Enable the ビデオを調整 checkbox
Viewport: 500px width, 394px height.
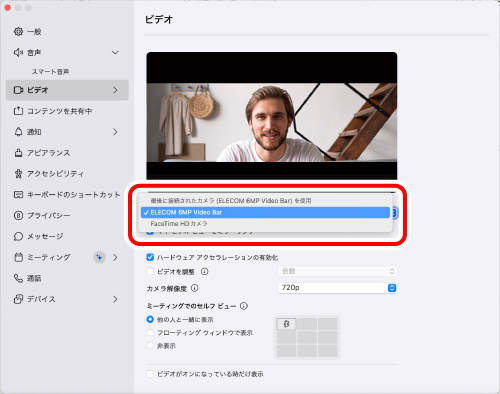[x=150, y=271]
